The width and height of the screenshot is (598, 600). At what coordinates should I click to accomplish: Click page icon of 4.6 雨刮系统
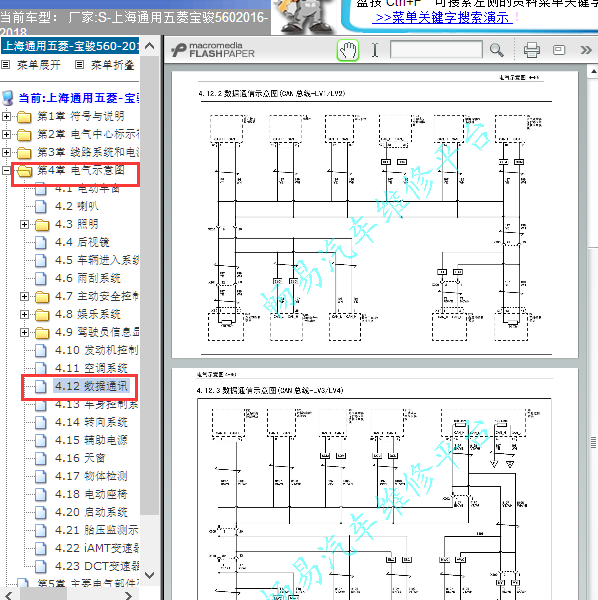41,279
